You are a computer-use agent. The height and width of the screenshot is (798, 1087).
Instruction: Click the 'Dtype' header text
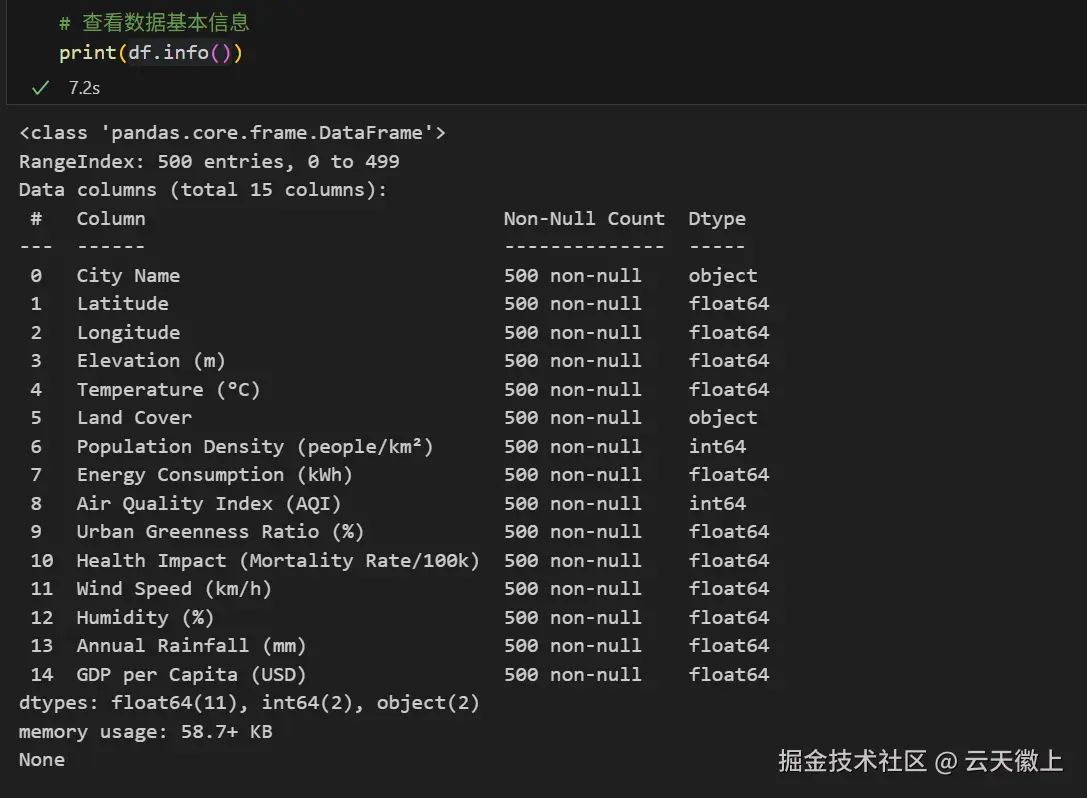(x=717, y=220)
